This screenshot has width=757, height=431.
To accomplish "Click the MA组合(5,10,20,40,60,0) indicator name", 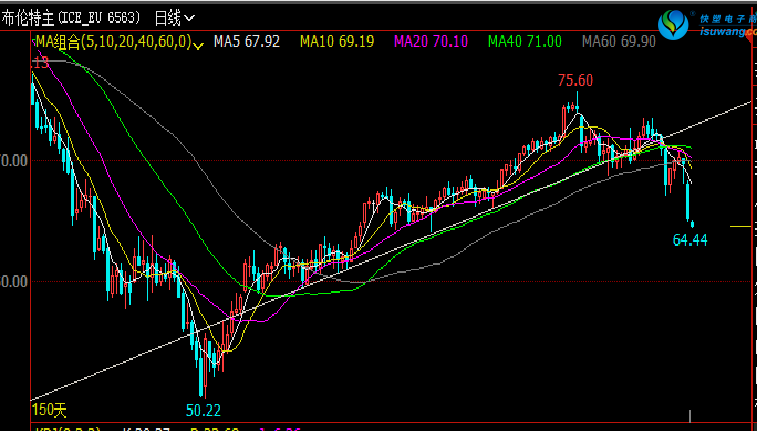I will click(x=112, y=42).
